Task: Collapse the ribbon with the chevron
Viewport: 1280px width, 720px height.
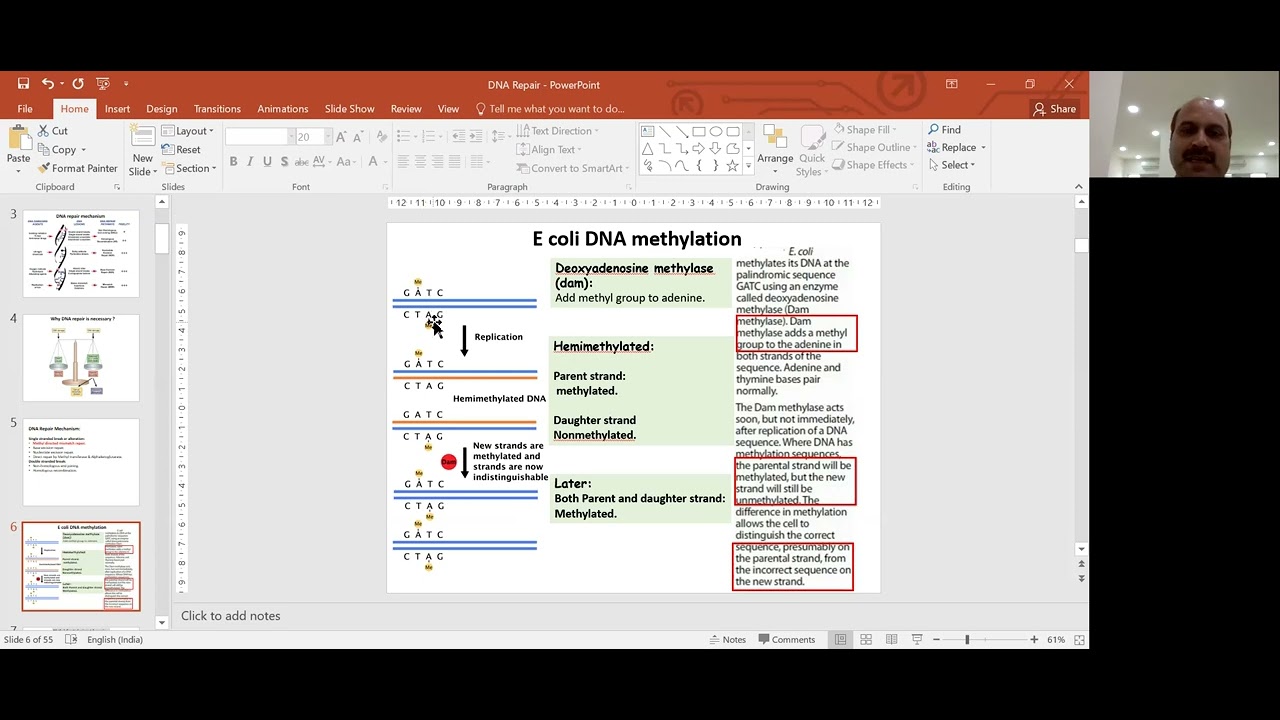Action: coord(1078,187)
